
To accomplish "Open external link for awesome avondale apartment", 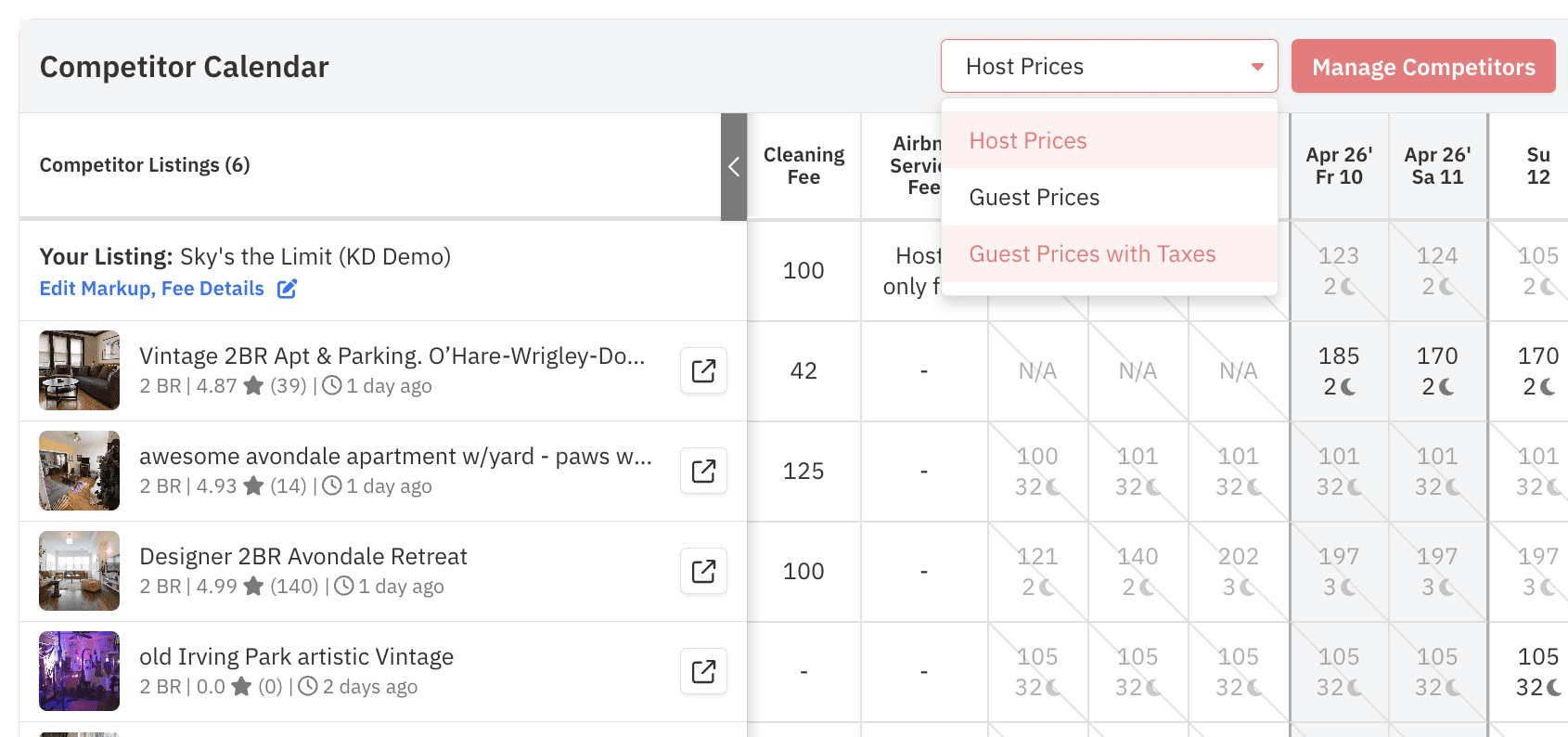I will click(x=703, y=471).
